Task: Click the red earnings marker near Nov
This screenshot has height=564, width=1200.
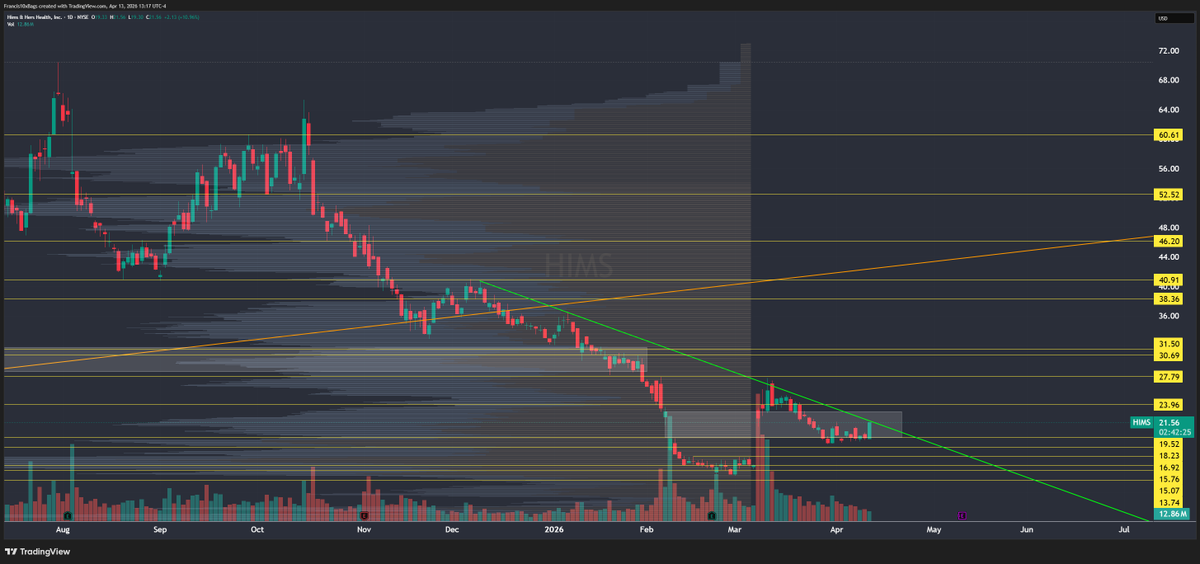Action: pyautogui.click(x=364, y=516)
